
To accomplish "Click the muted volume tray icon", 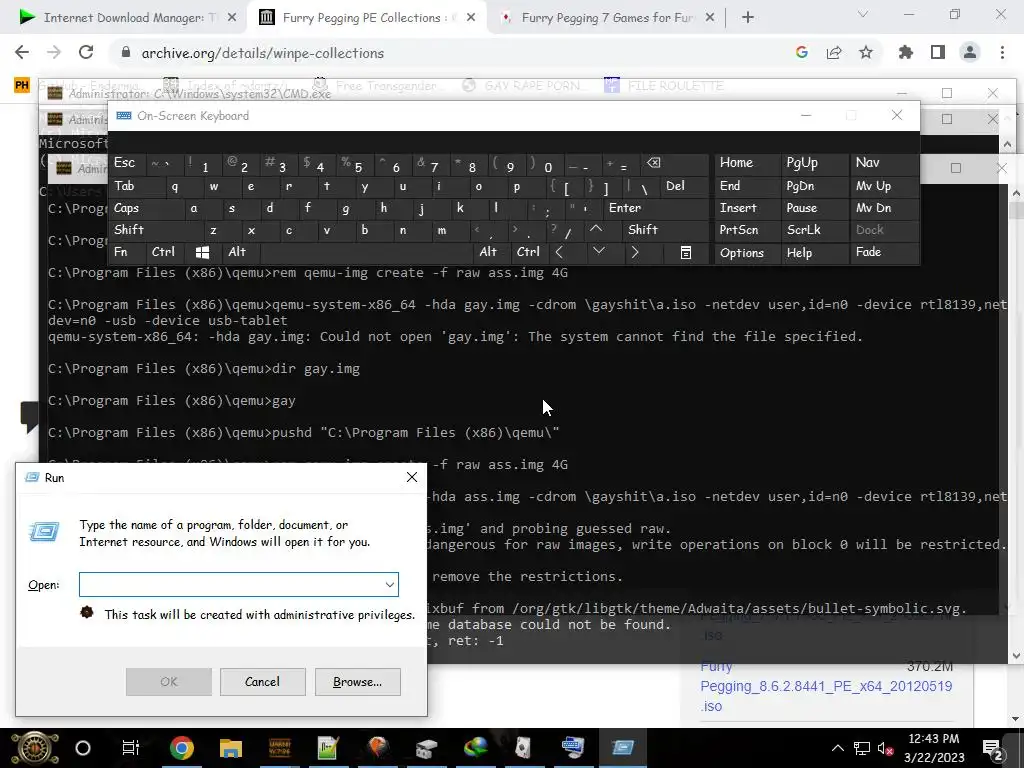I will tap(885, 748).
